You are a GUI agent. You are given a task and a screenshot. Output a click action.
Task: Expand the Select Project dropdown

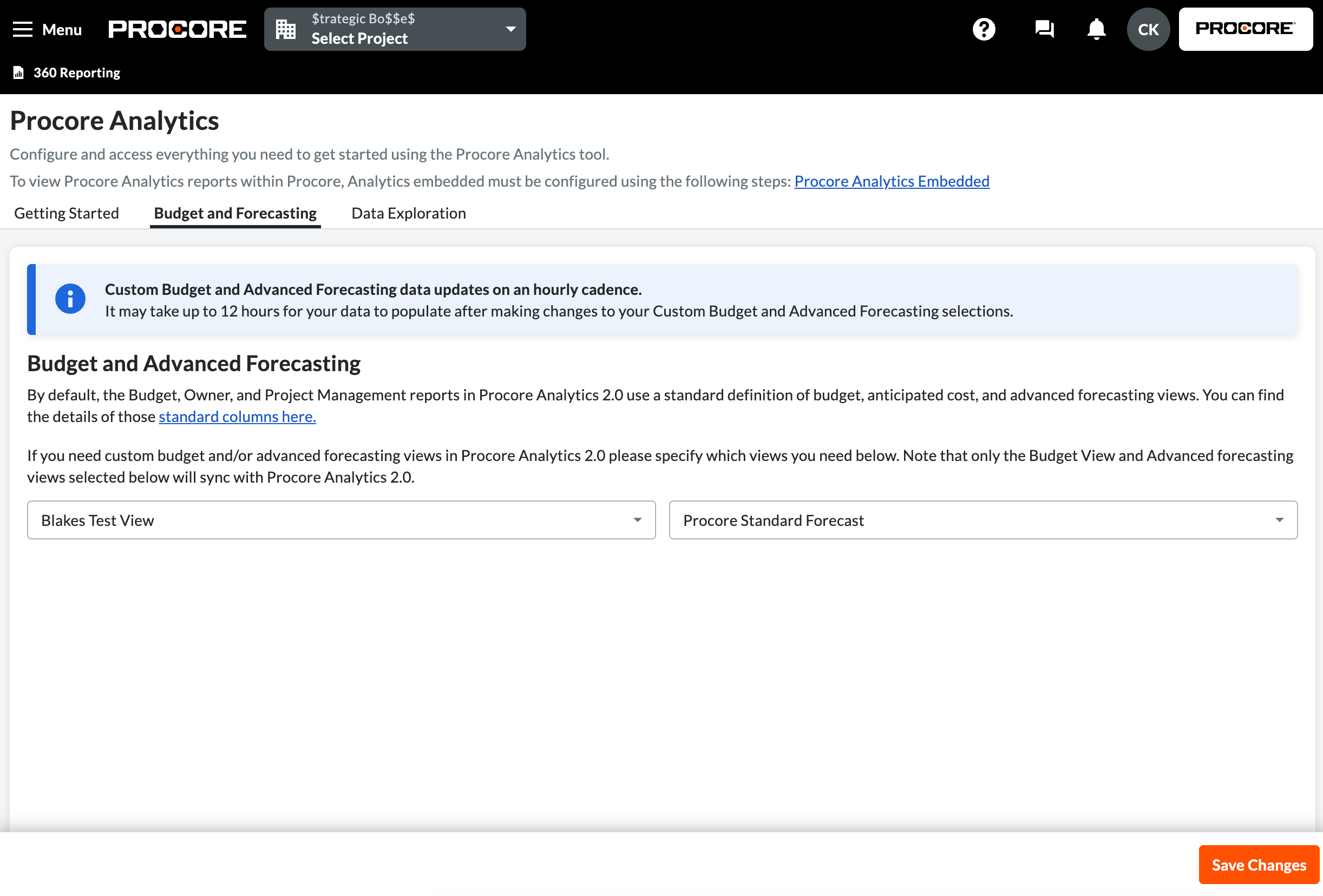point(510,30)
